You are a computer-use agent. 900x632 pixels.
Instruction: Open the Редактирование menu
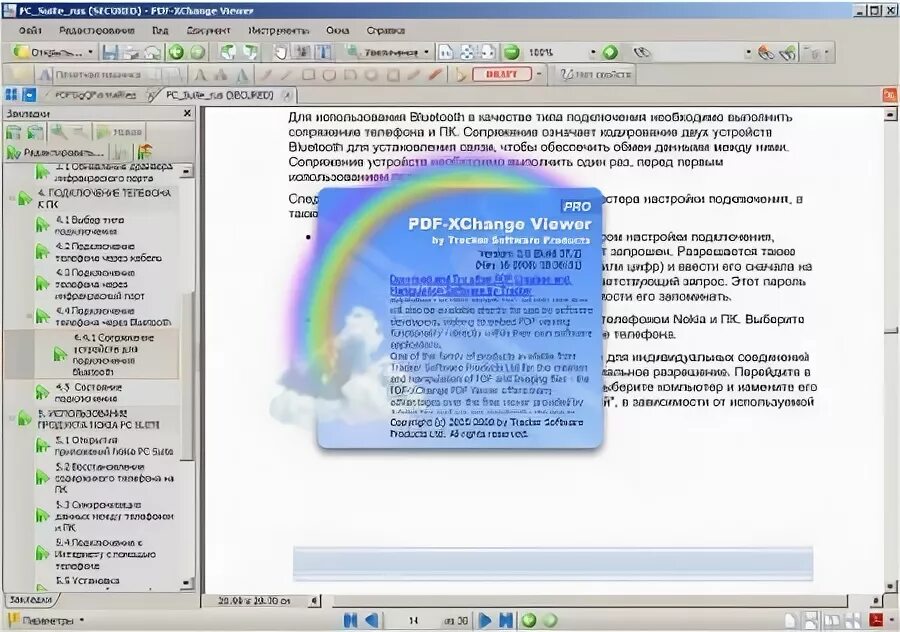click(x=97, y=30)
